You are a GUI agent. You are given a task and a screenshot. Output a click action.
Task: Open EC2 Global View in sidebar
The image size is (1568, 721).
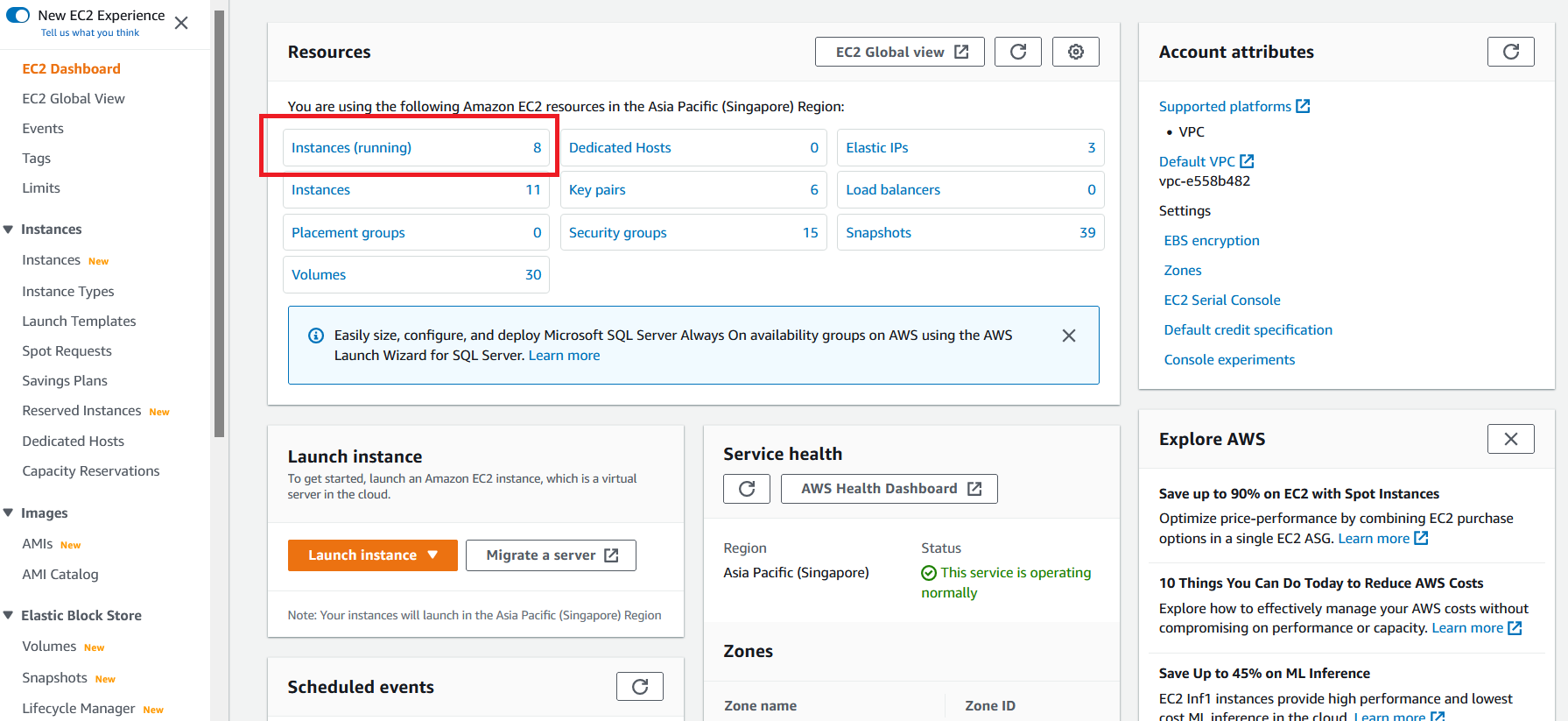pos(74,99)
